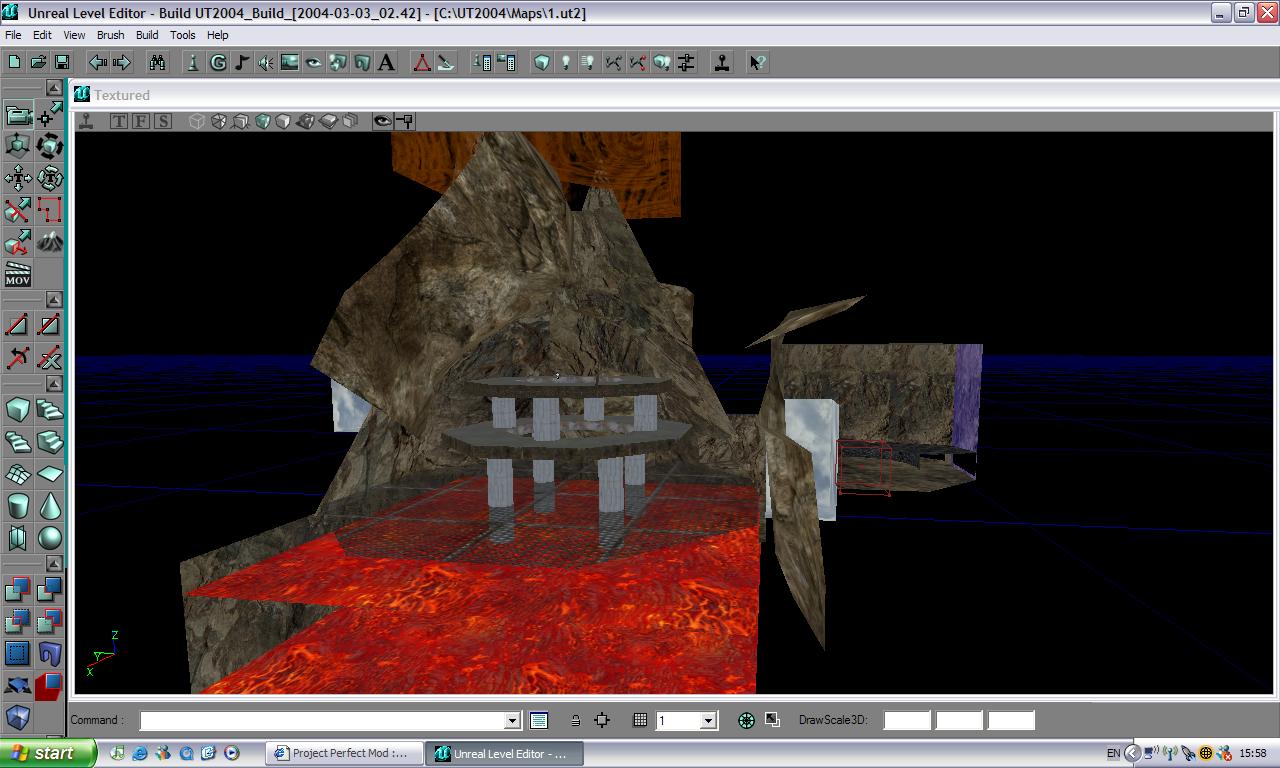The image size is (1280, 768).
Task: Build a Sheet brush
Action: coord(50,474)
